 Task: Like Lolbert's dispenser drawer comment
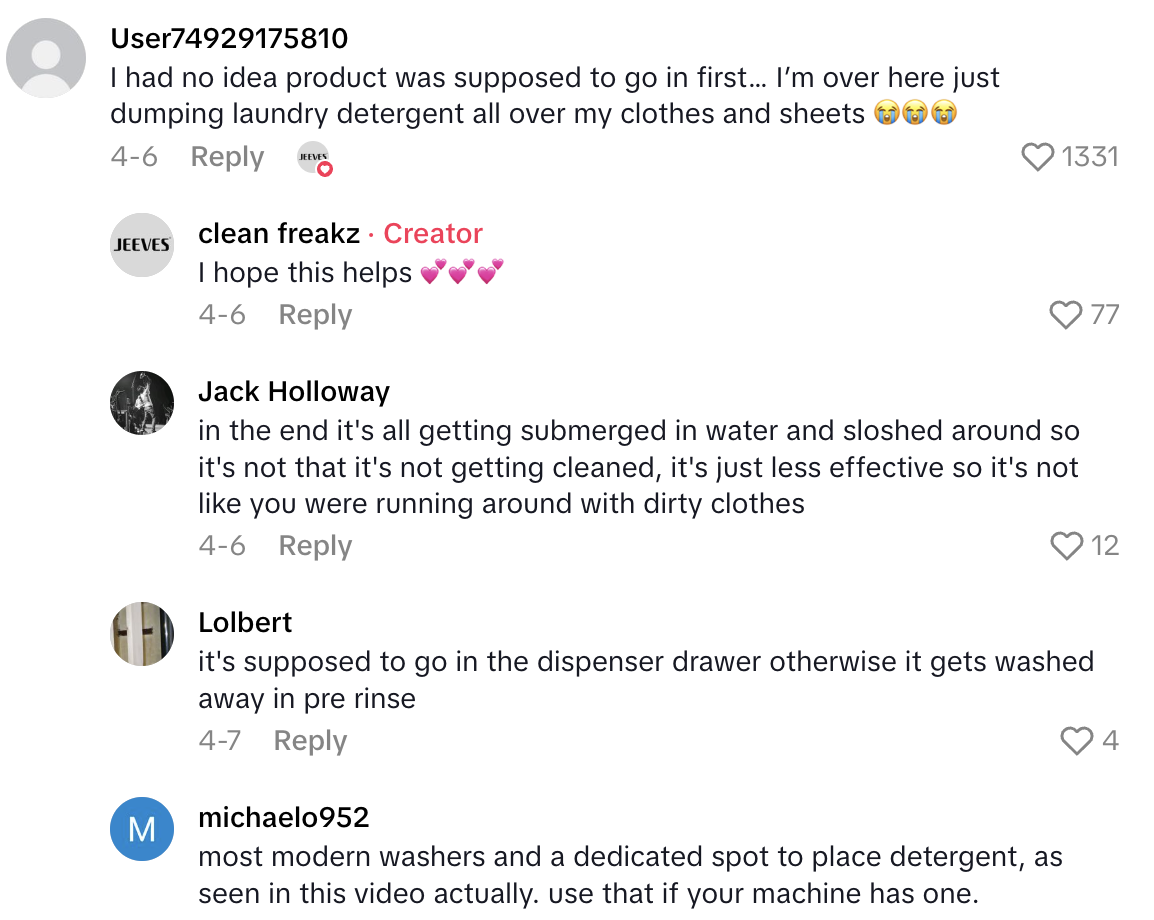(x=1076, y=741)
